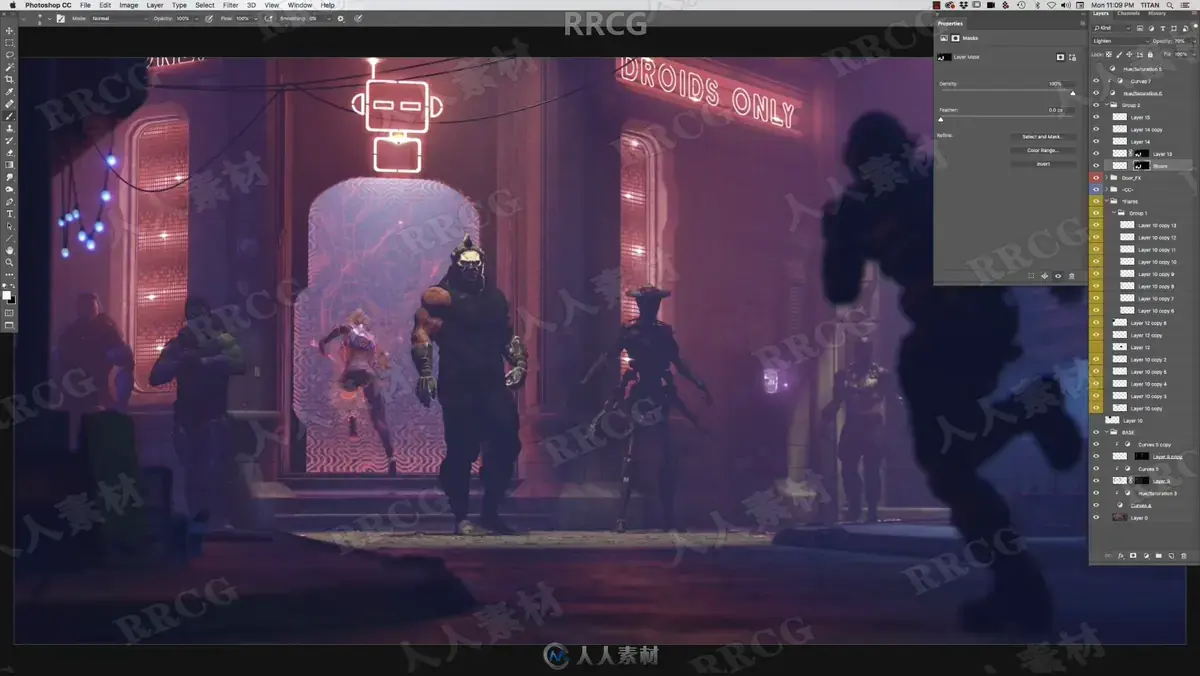
Task: Collapse the Group 1 folder
Action: (x=1114, y=213)
